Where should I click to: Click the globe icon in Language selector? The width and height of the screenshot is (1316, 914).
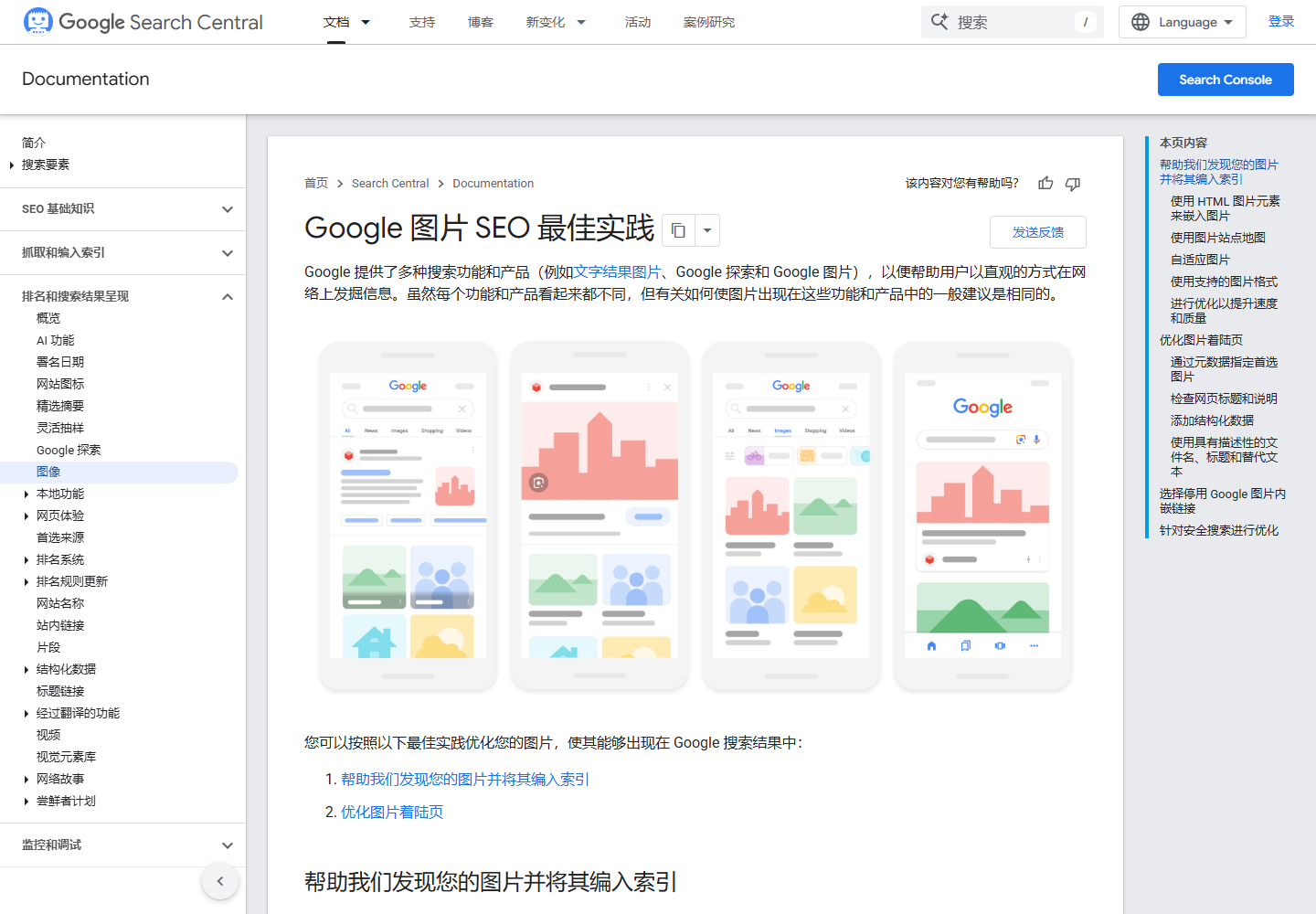point(1141,22)
